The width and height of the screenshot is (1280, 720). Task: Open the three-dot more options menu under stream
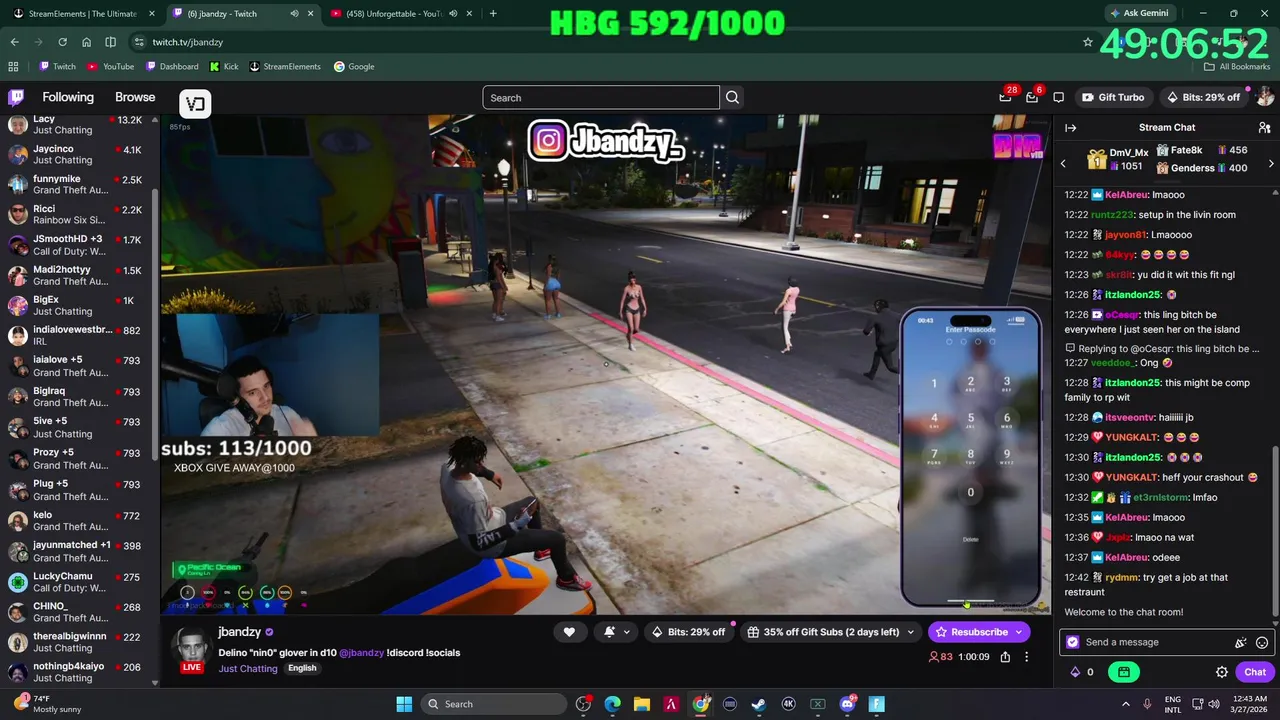point(1026,657)
